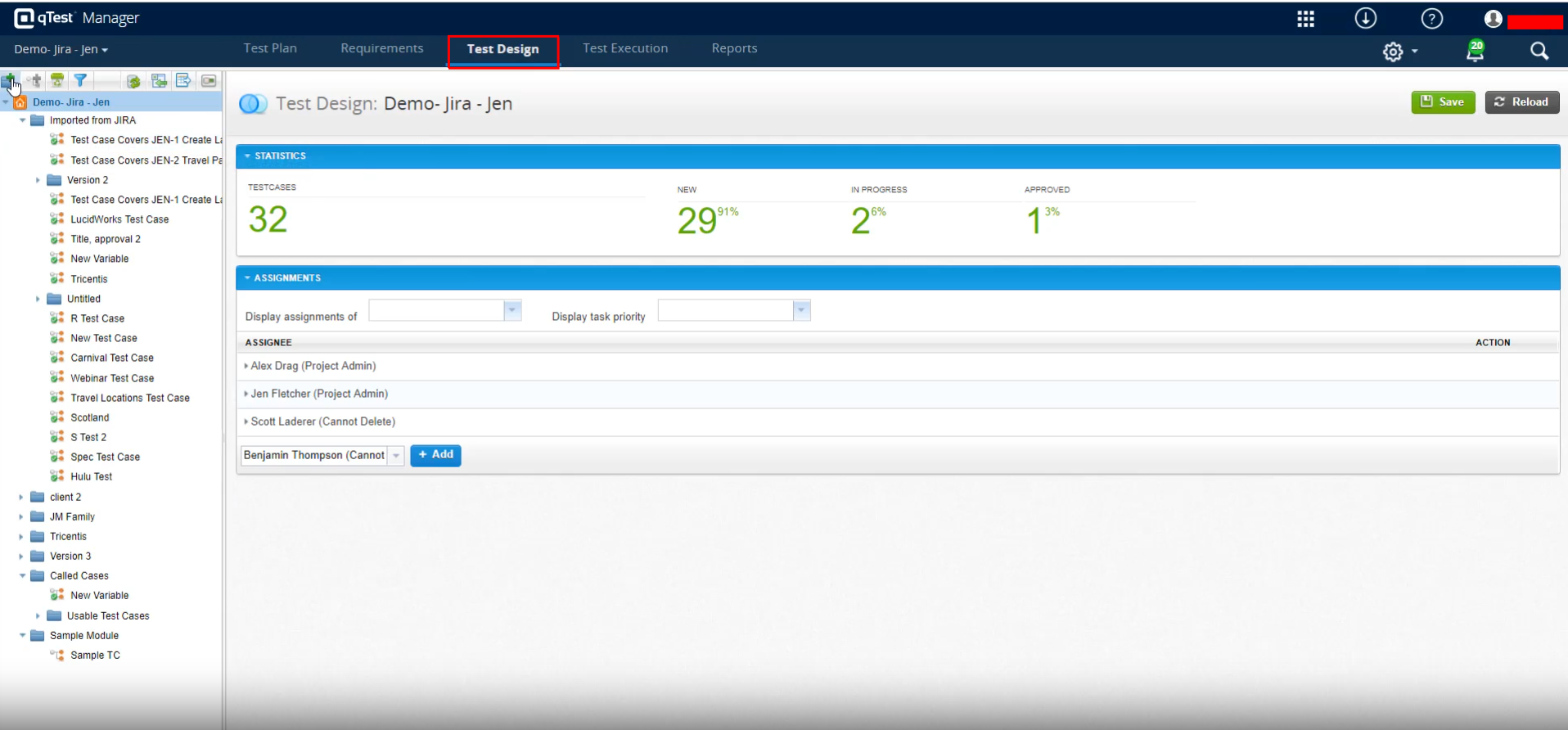This screenshot has height=730, width=1568.
Task: Click the database refresh icon in tree toolbar
Action: pos(133,81)
